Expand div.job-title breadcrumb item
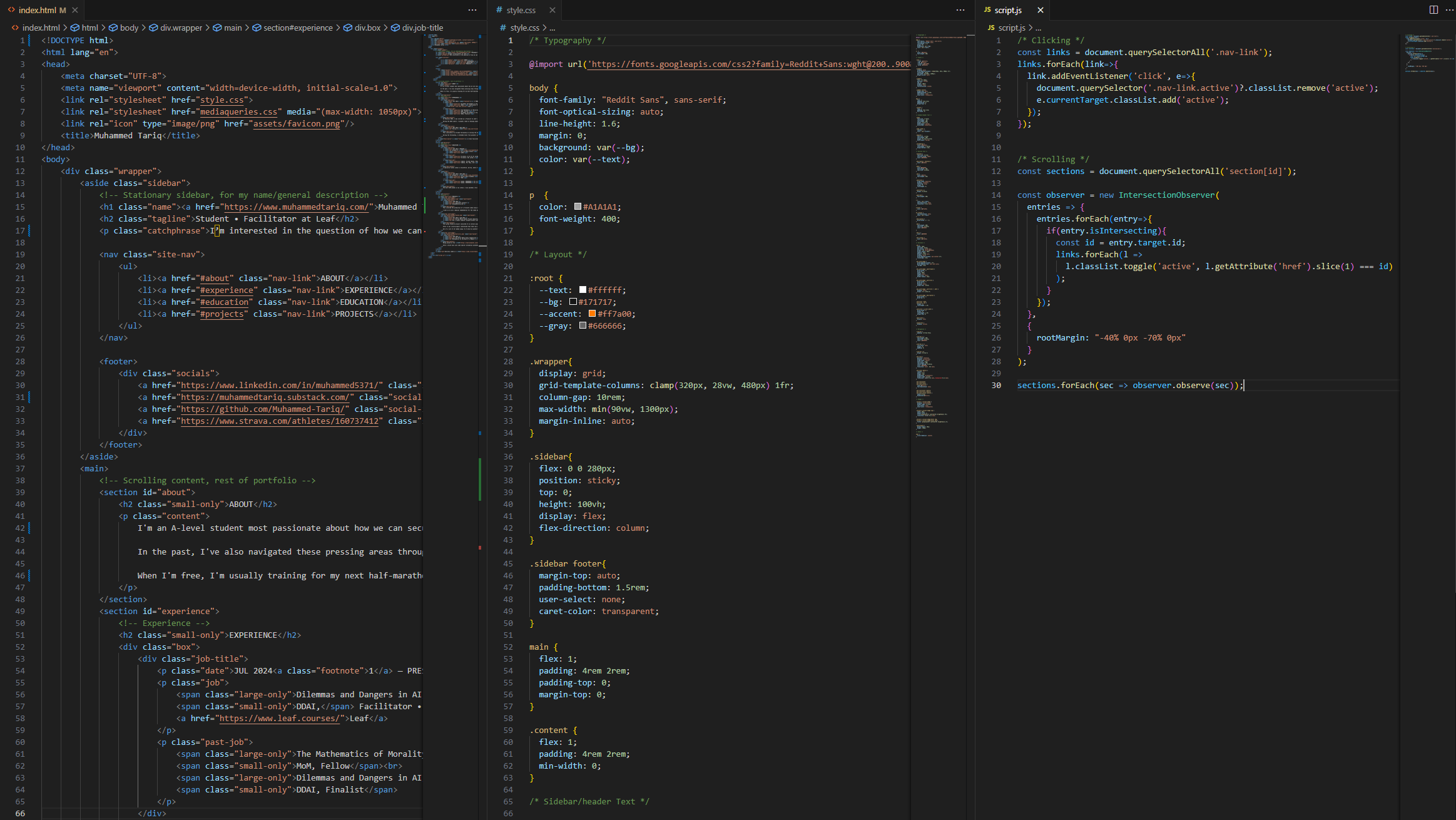1456x820 pixels. [422, 28]
